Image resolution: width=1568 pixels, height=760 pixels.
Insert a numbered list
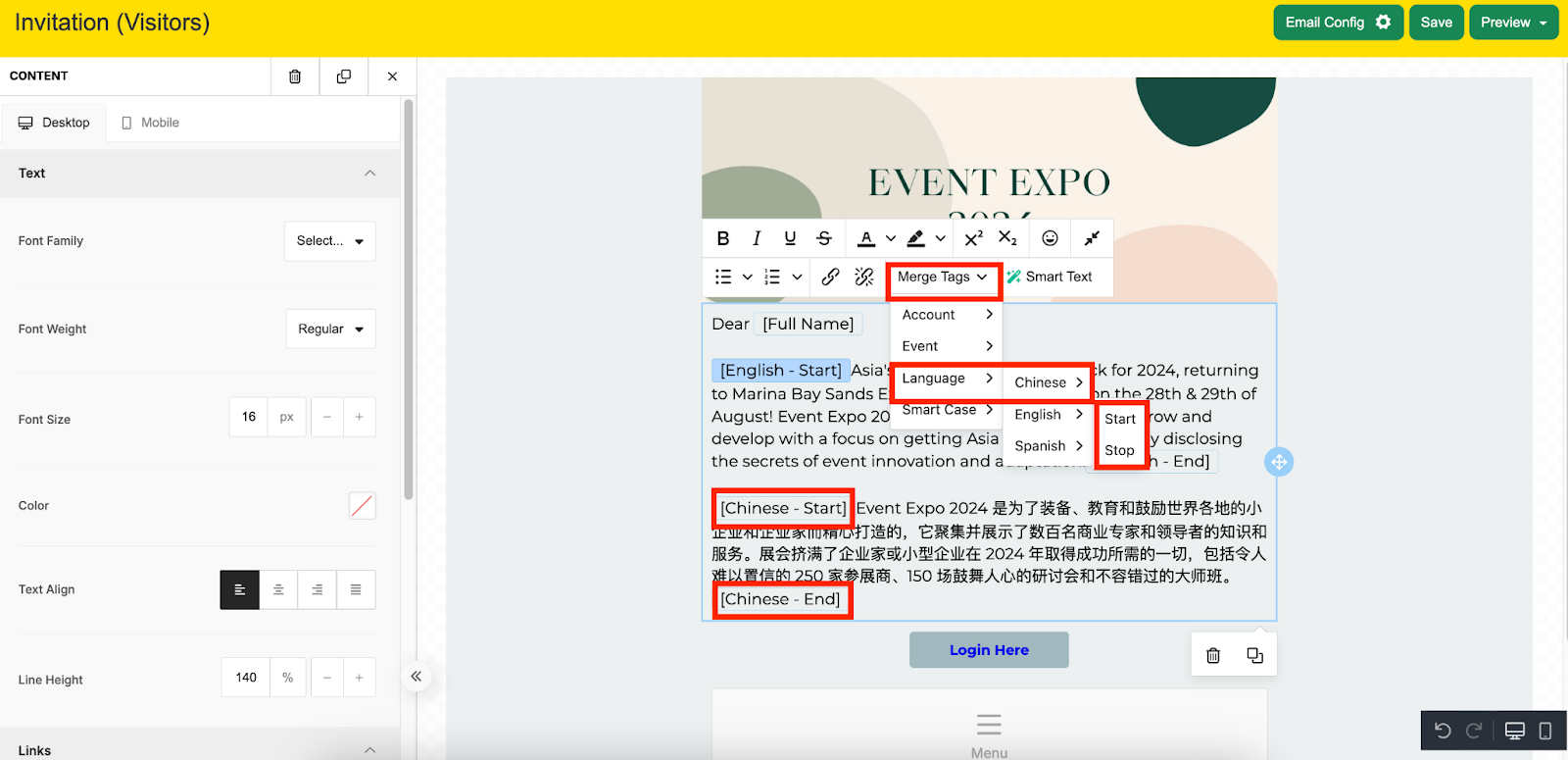coord(772,277)
